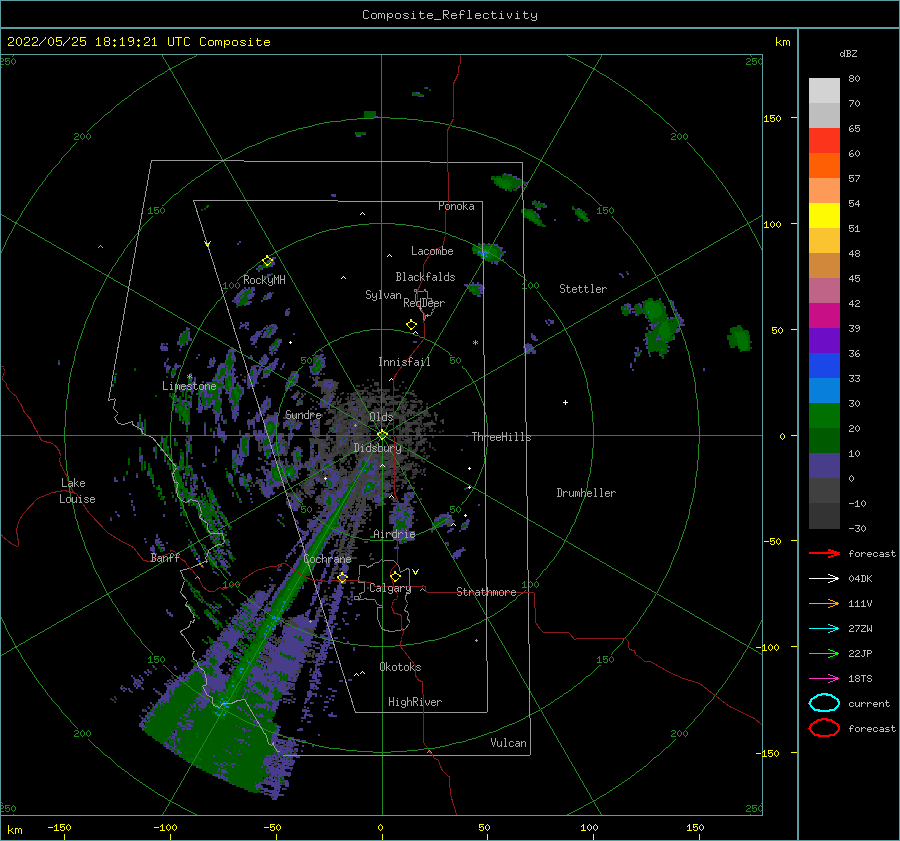Click the bright green swatch between 30 and 20
The width and height of the screenshot is (900, 841).
(x=824, y=416)
